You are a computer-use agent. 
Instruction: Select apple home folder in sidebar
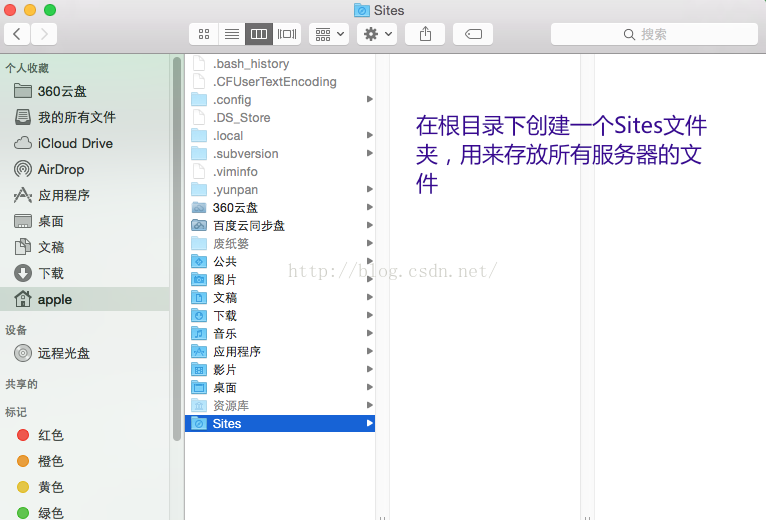pyautogui.click(x=85, y=299)
